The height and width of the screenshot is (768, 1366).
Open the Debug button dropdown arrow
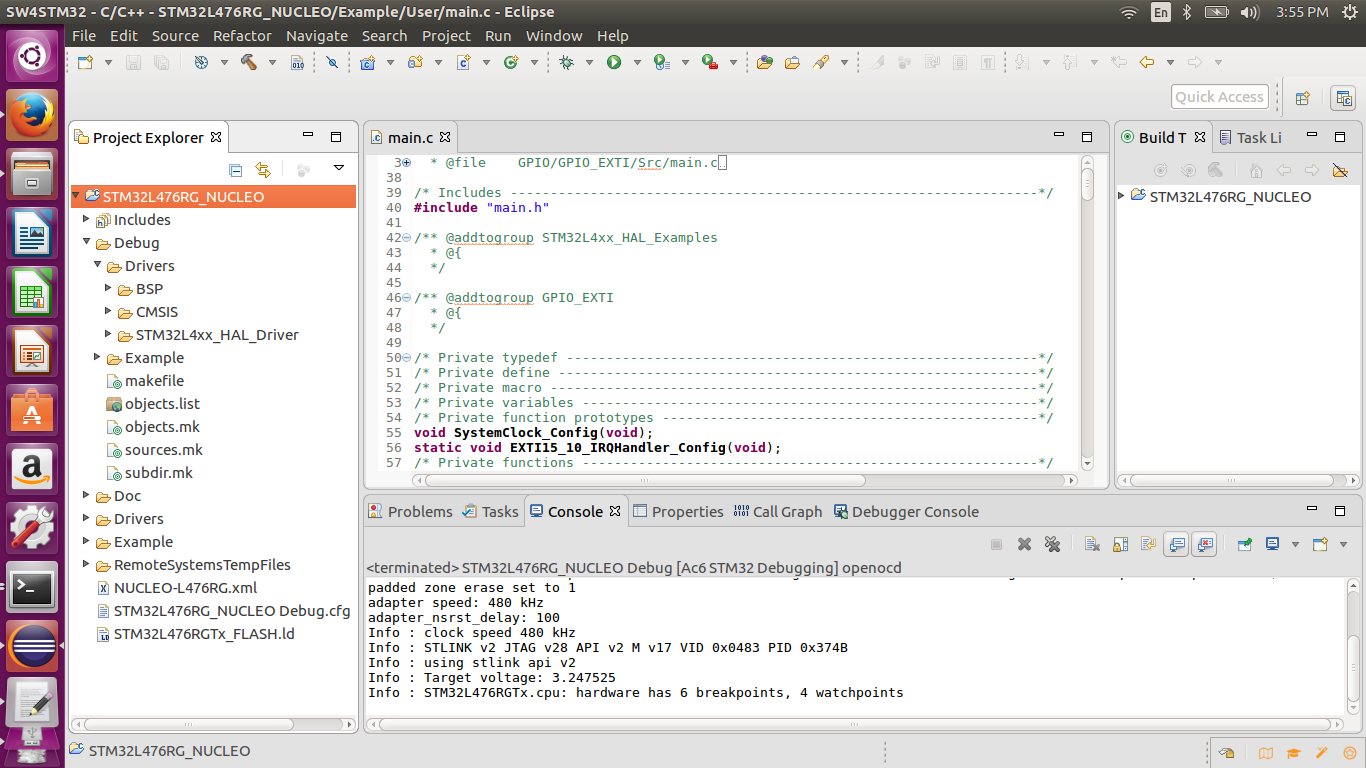pos(590,62)
